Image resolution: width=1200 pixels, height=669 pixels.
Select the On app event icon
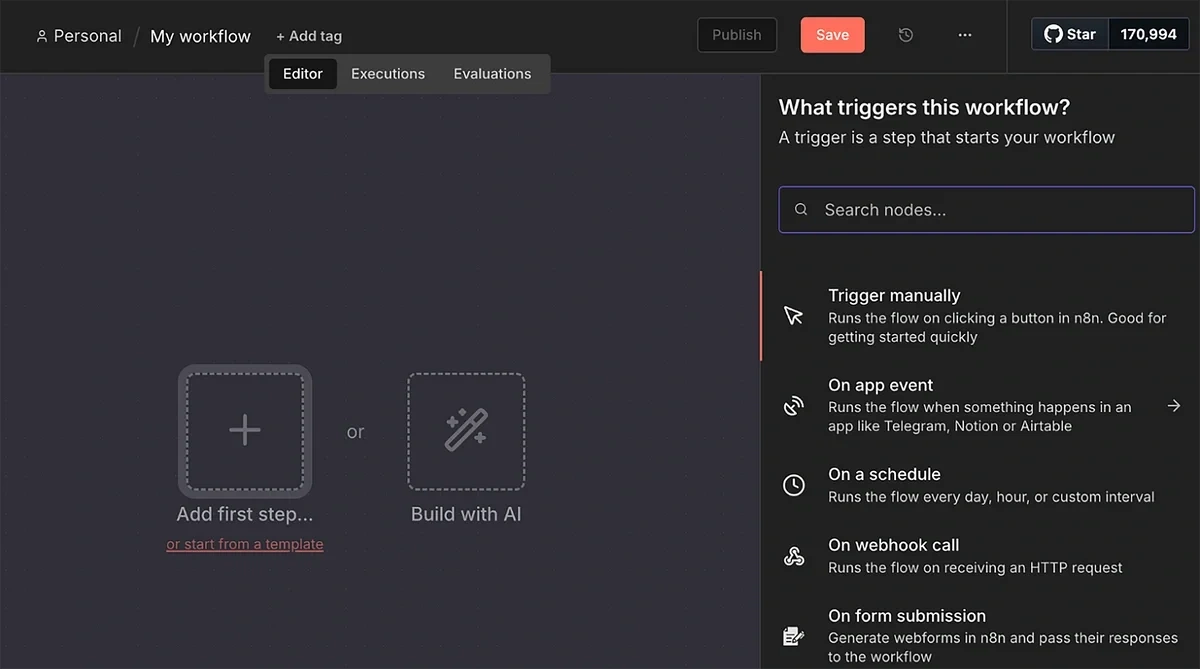pyautogui.click(x=793, y=404)
